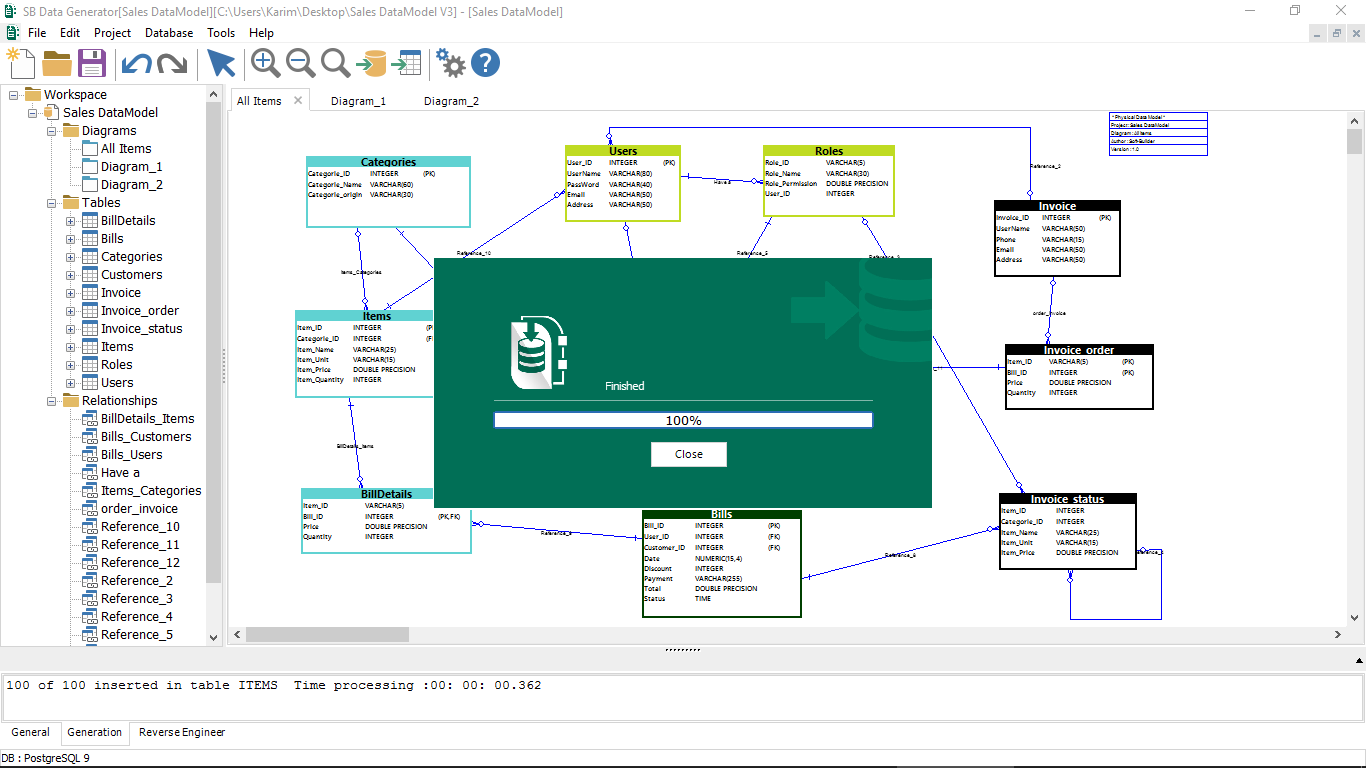
Task: Expand the Categories table node
Action: click(x=71, y=257)
